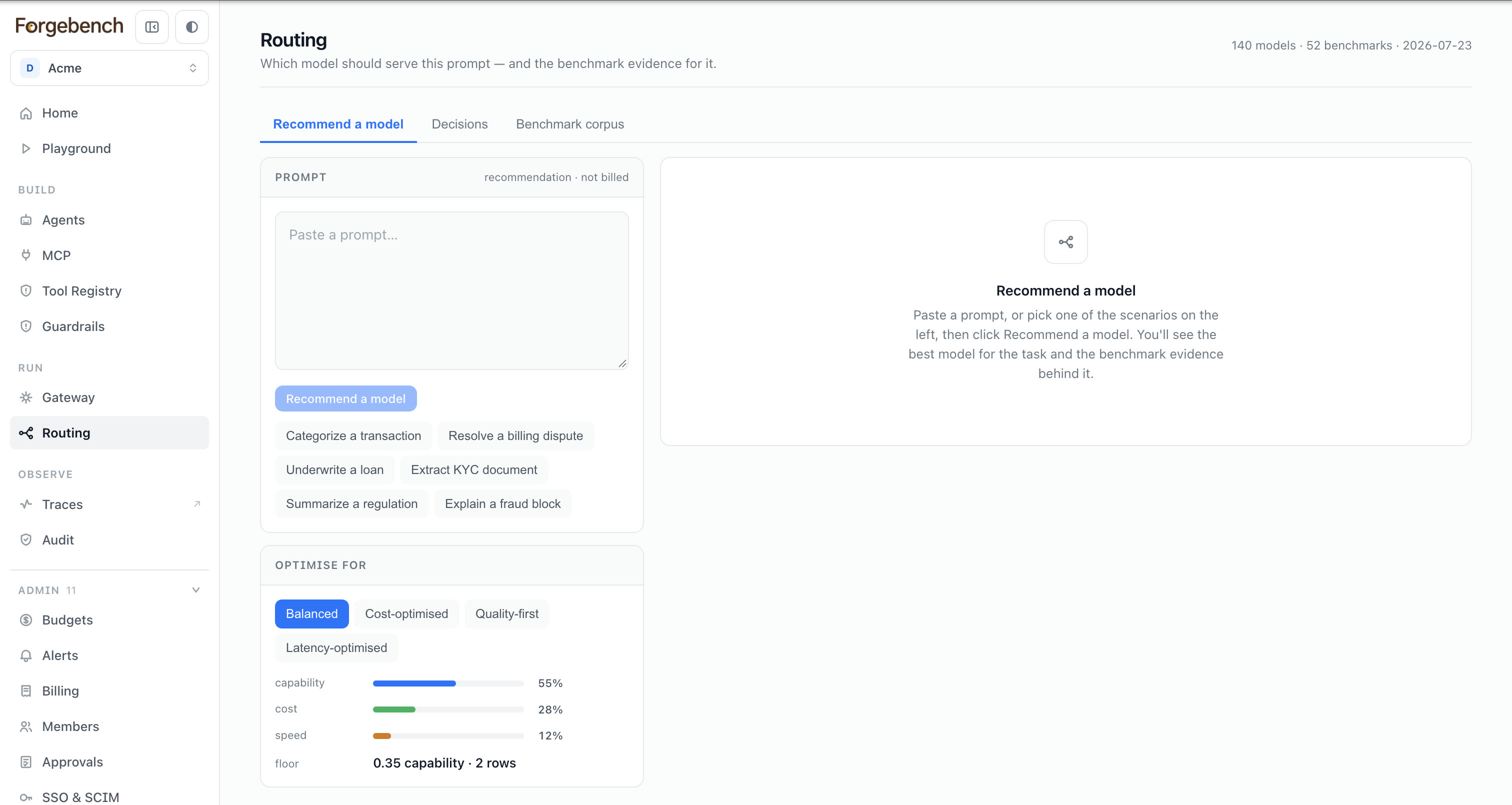Click the Traces external-link arrow

pos(197,504)
